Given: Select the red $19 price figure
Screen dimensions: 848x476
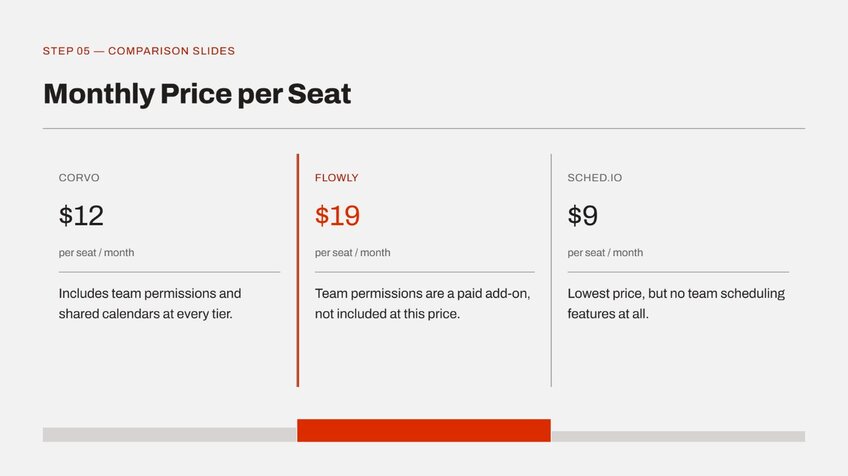Looking at the screenshot, I should click(x=337, y=215).
